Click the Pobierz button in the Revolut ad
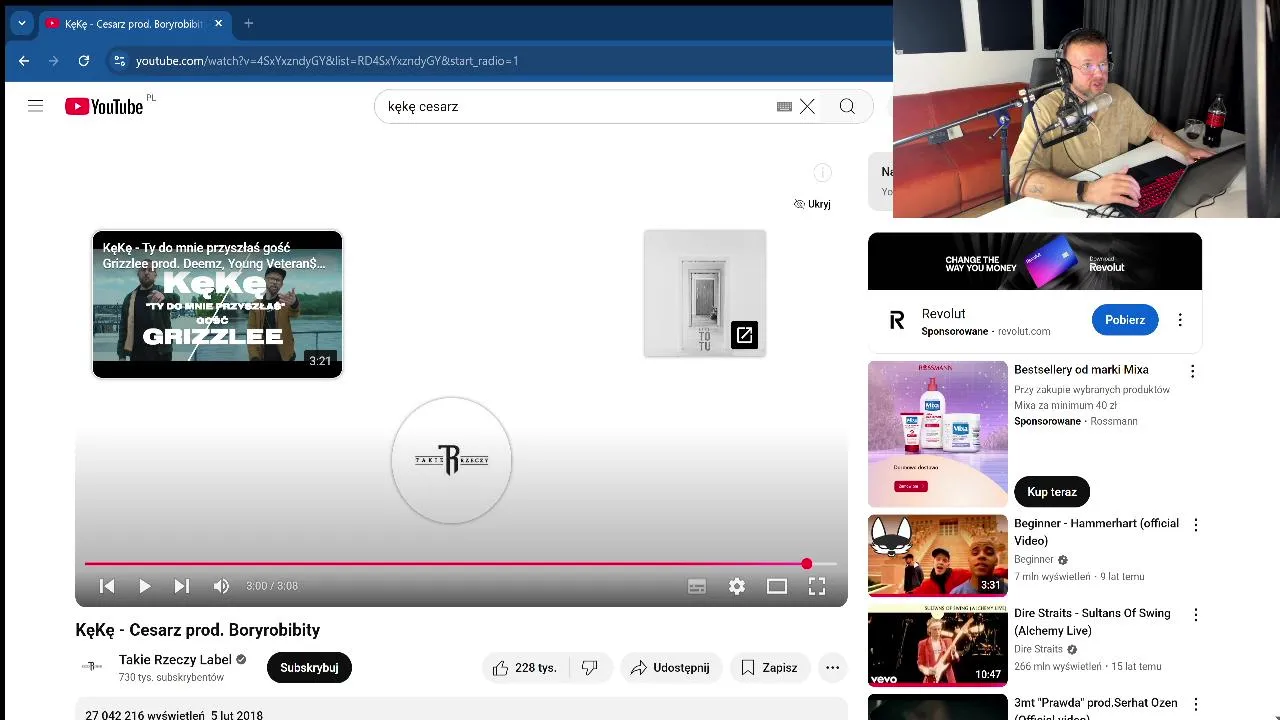The width and height of the screenshot is (1280, 720). point(1125,320)
